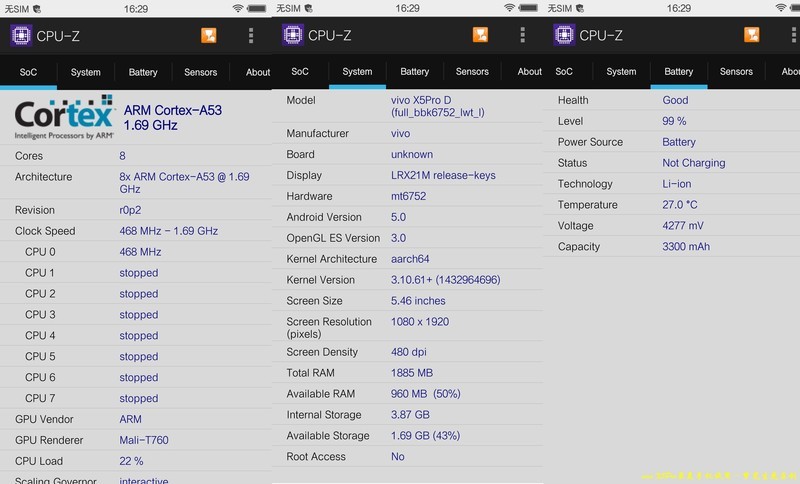
Task: Tap Kernel Version '3.10.61+ (1432964696)'
Action: [445, 280]
